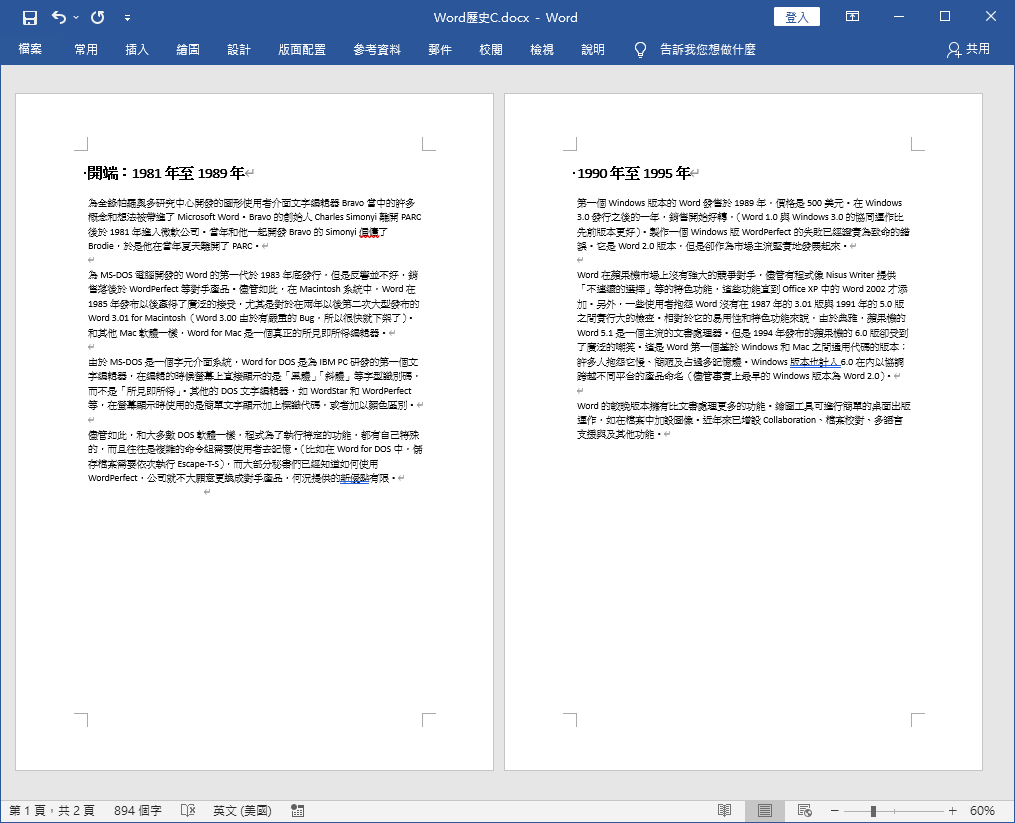This screenshot has width=1015, height=823.
Task: Click the proofing check icon in status bar
Action: point(188,811)
